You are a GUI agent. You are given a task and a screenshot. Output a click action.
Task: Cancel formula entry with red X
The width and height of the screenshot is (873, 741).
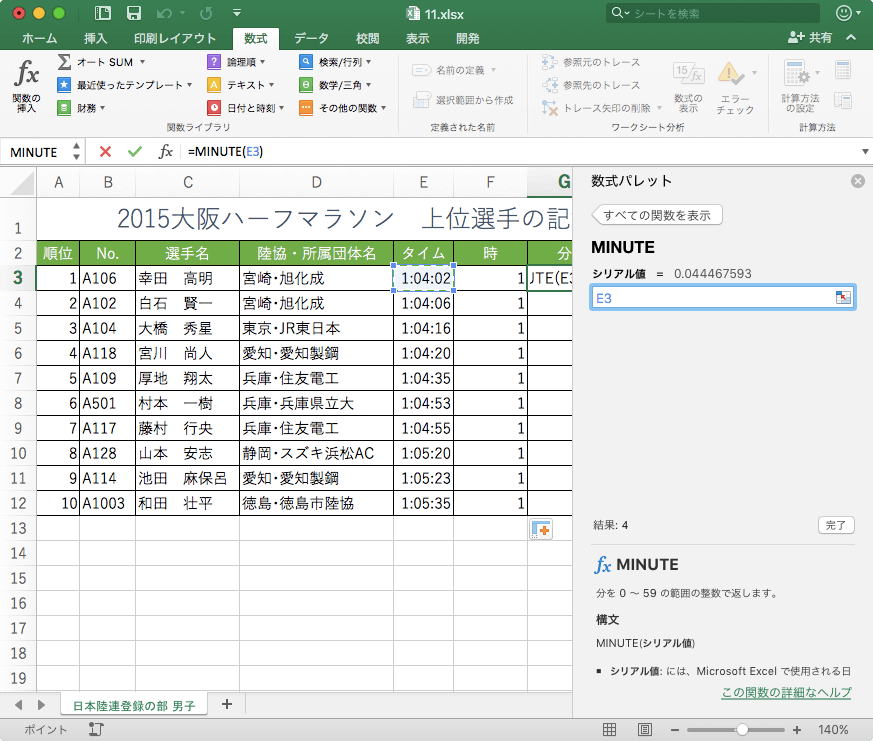tap(105, 151)
